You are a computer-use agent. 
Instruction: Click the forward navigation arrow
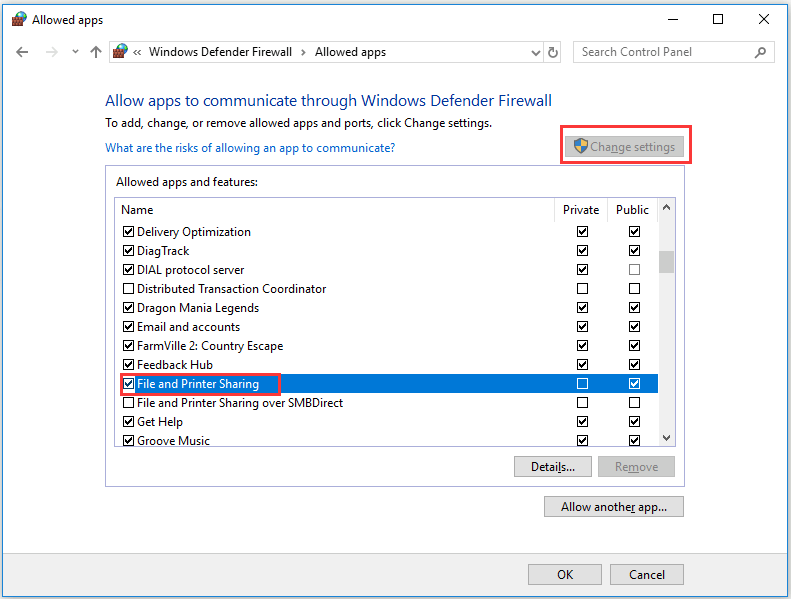coord(51,52)
